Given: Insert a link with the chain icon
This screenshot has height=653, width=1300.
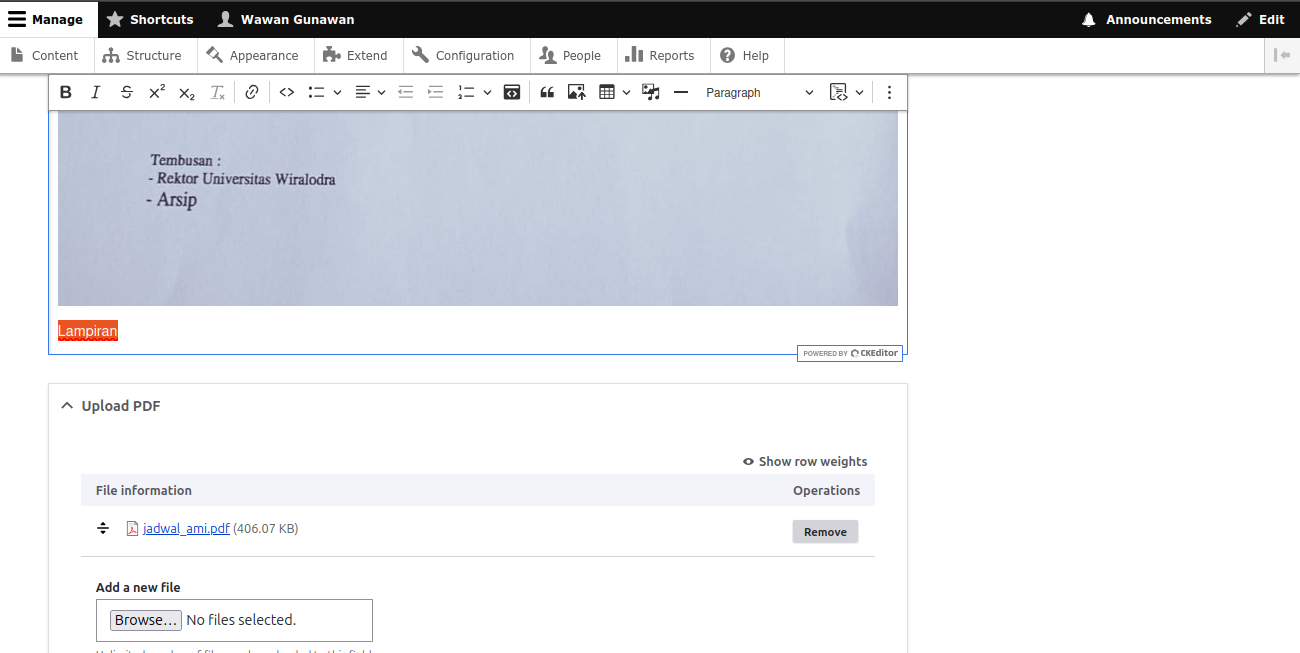Looking at the screenshot, I should (252, 92).
